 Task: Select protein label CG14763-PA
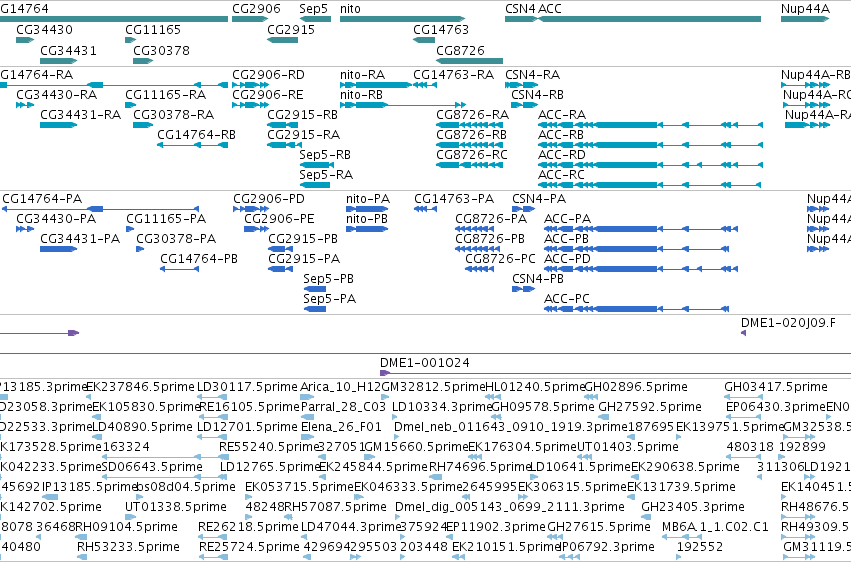pos(454,199)
